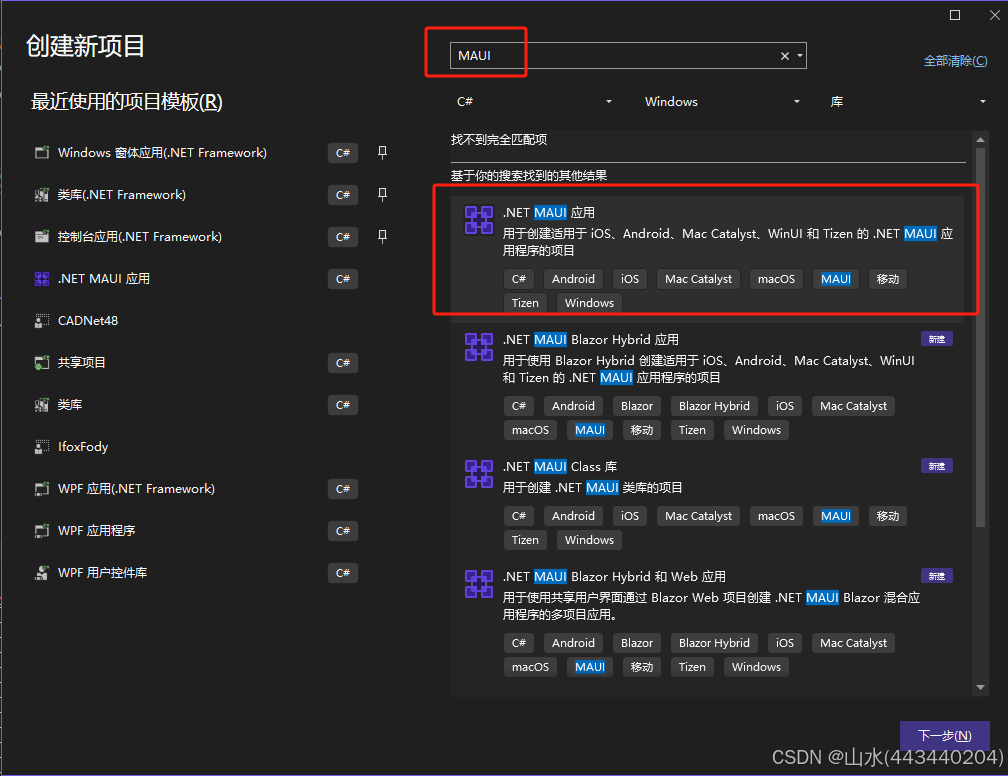The height and width of the screenshot is (776, 1008).
Task: Select WPF 应用程序 in recent templates
Action: click(x=96, y=530)
